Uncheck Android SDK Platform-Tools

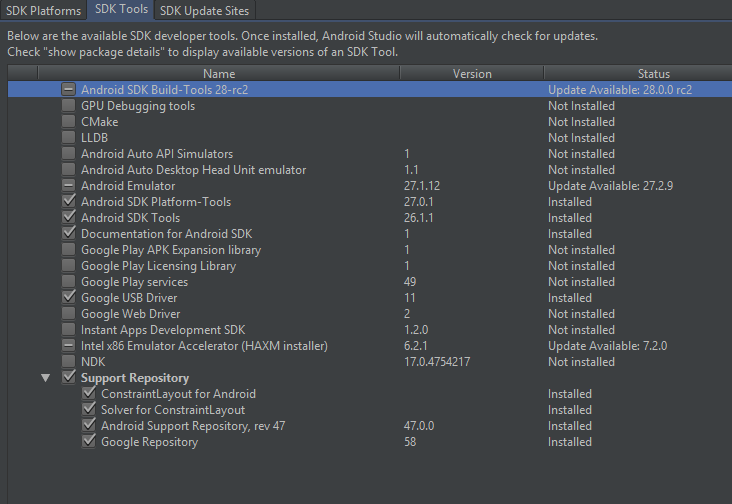point(68,202)
